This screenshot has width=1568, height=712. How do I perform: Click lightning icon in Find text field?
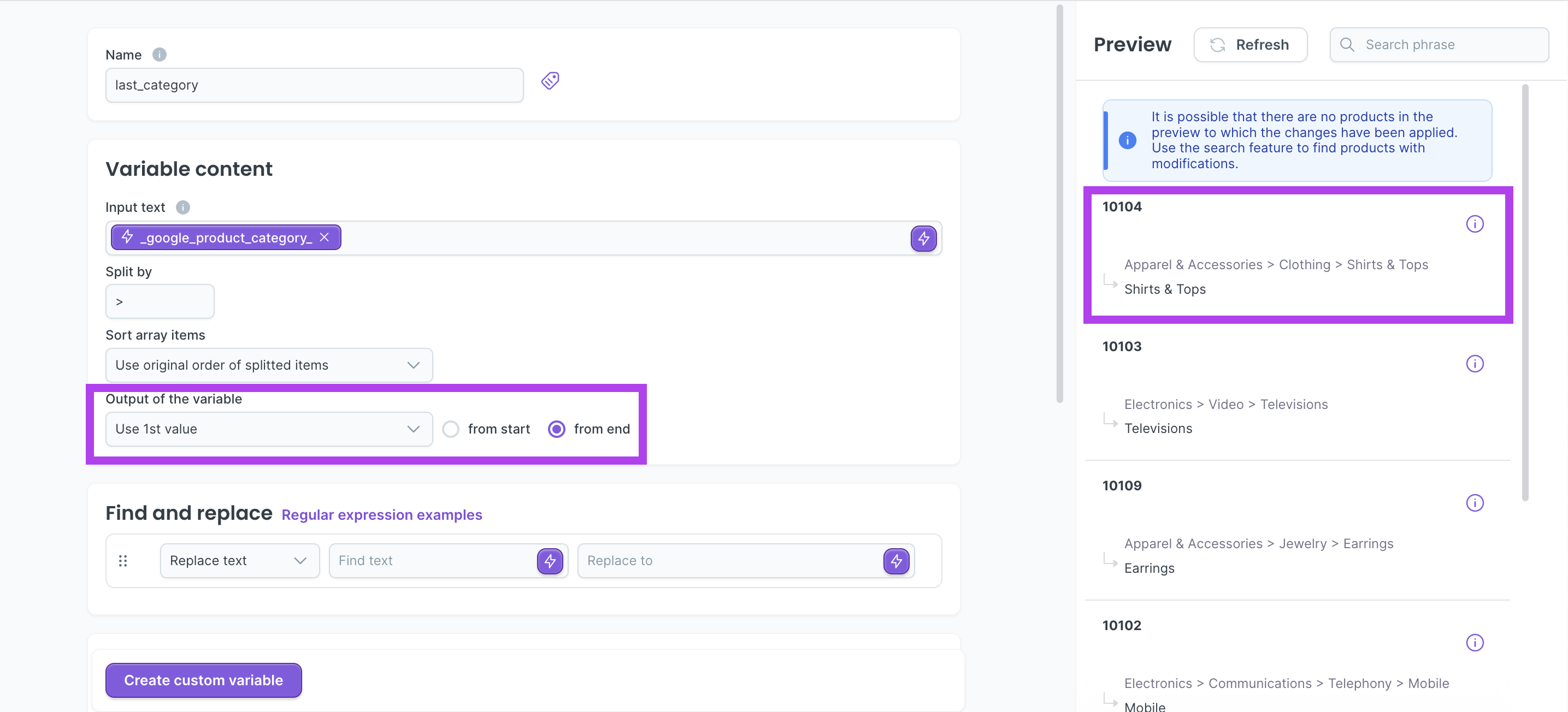[549, 560]
